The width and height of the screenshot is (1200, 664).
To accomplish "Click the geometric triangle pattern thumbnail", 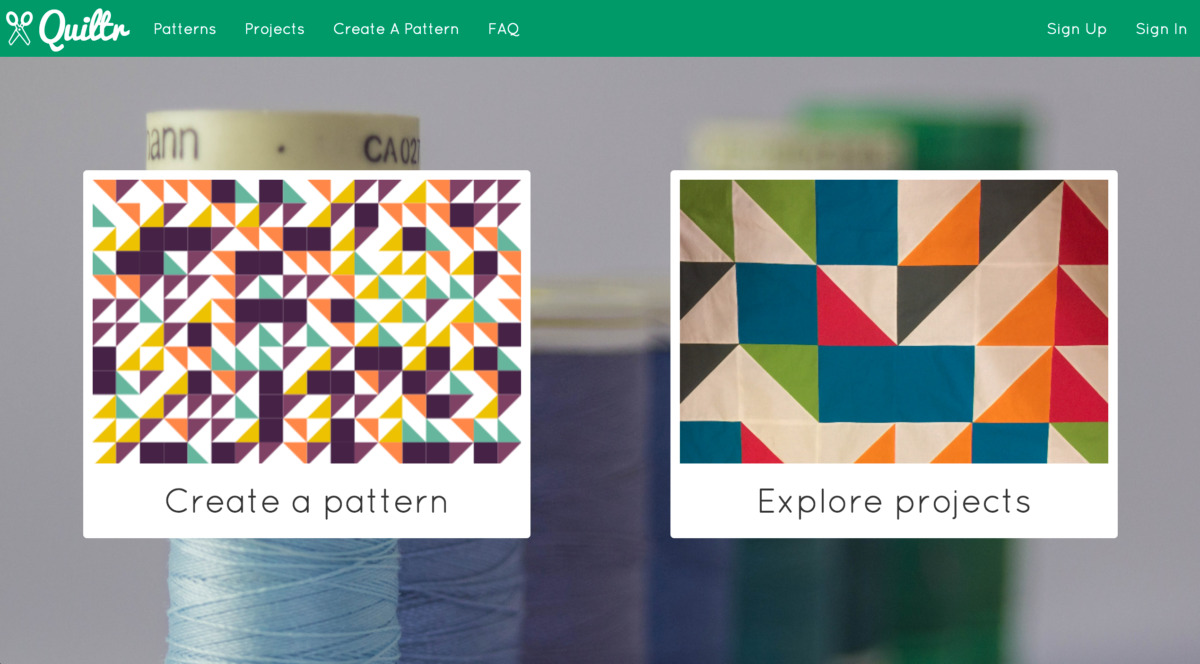I will tap(307, 321).
